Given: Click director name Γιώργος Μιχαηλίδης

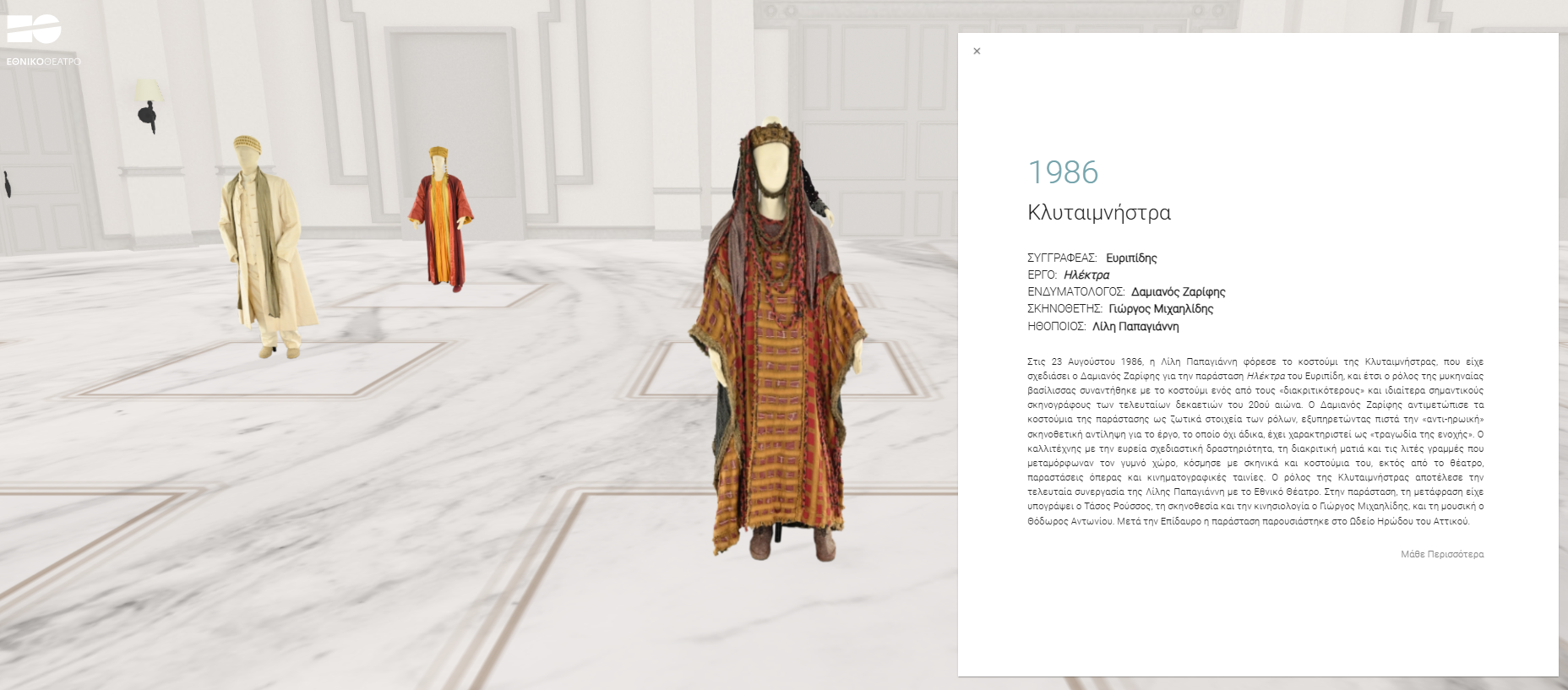Looking at the screenshot, I should coord(1161,309).
